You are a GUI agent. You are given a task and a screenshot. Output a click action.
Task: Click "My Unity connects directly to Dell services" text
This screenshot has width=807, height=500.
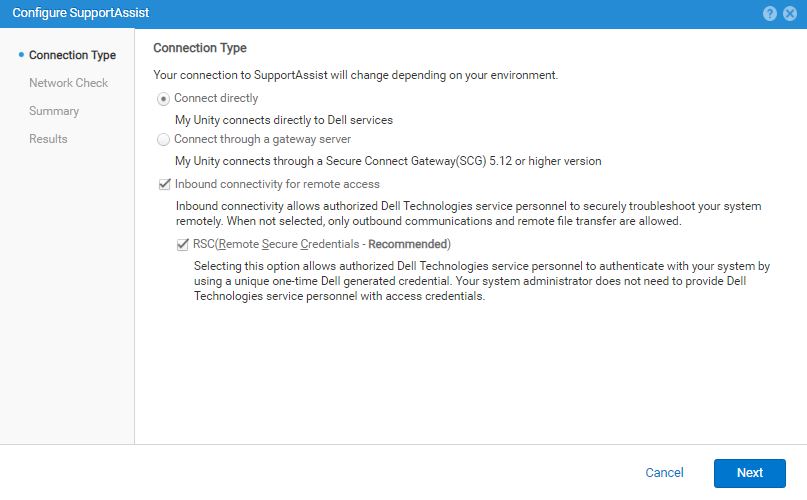pos(283,120)
